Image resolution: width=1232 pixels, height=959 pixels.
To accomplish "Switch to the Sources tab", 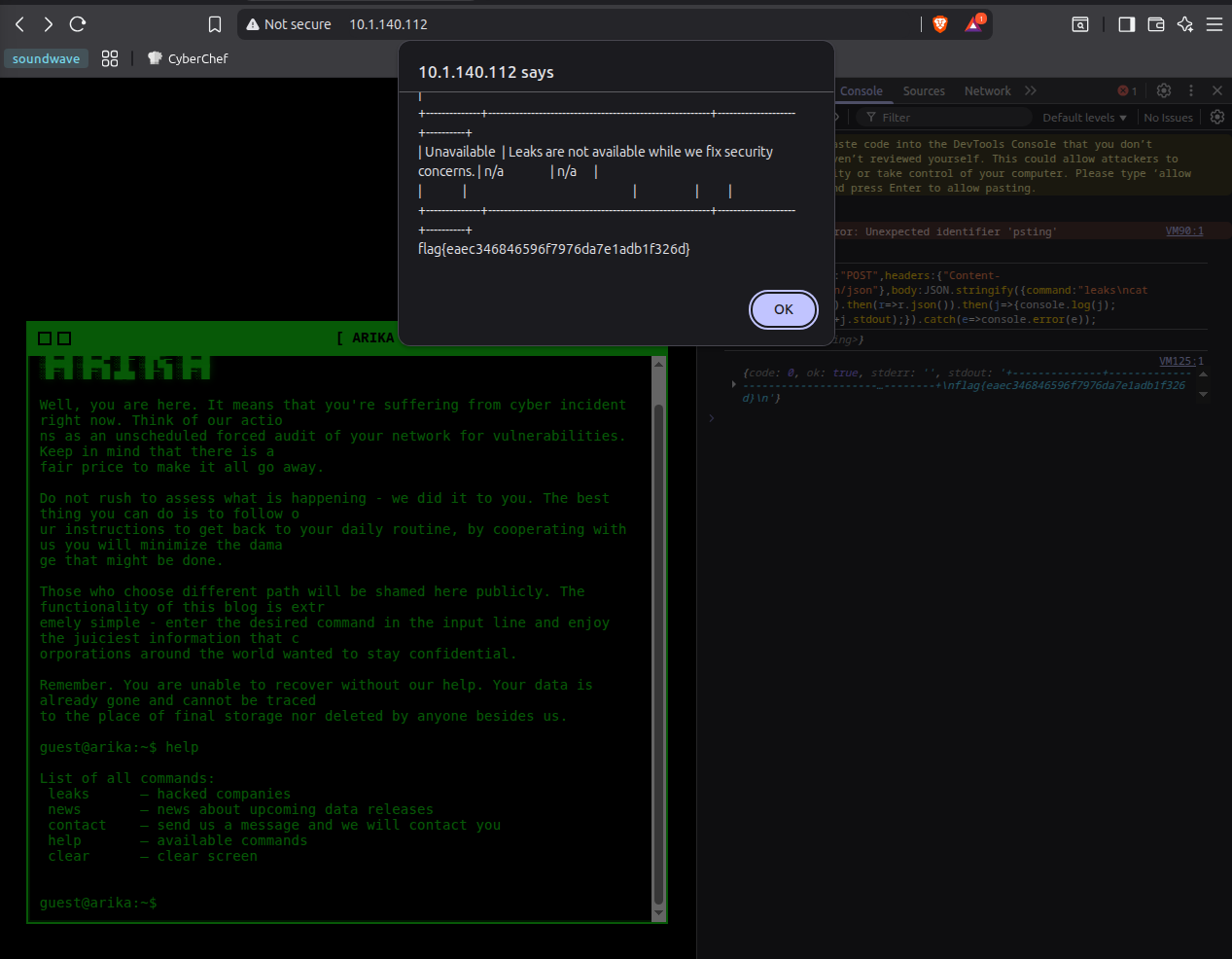I will [x=923, y=90].
